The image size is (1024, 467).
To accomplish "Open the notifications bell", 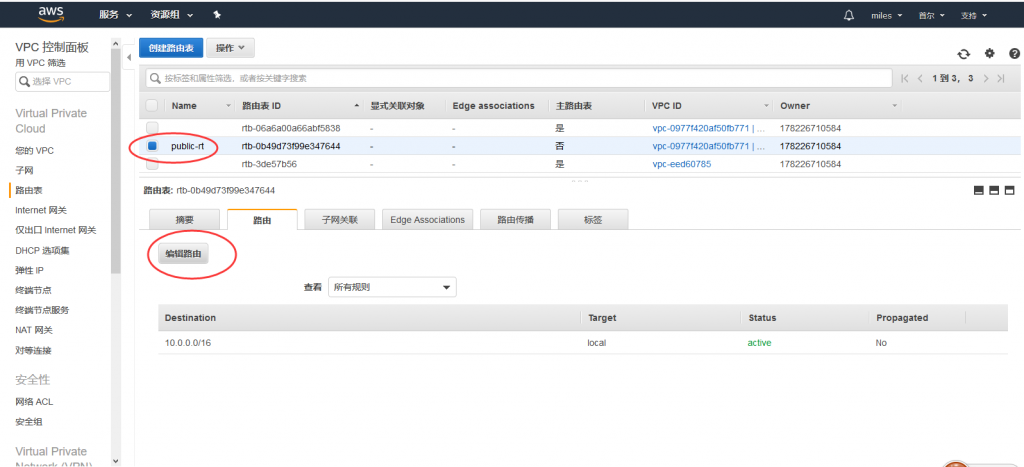I will 849,15.
